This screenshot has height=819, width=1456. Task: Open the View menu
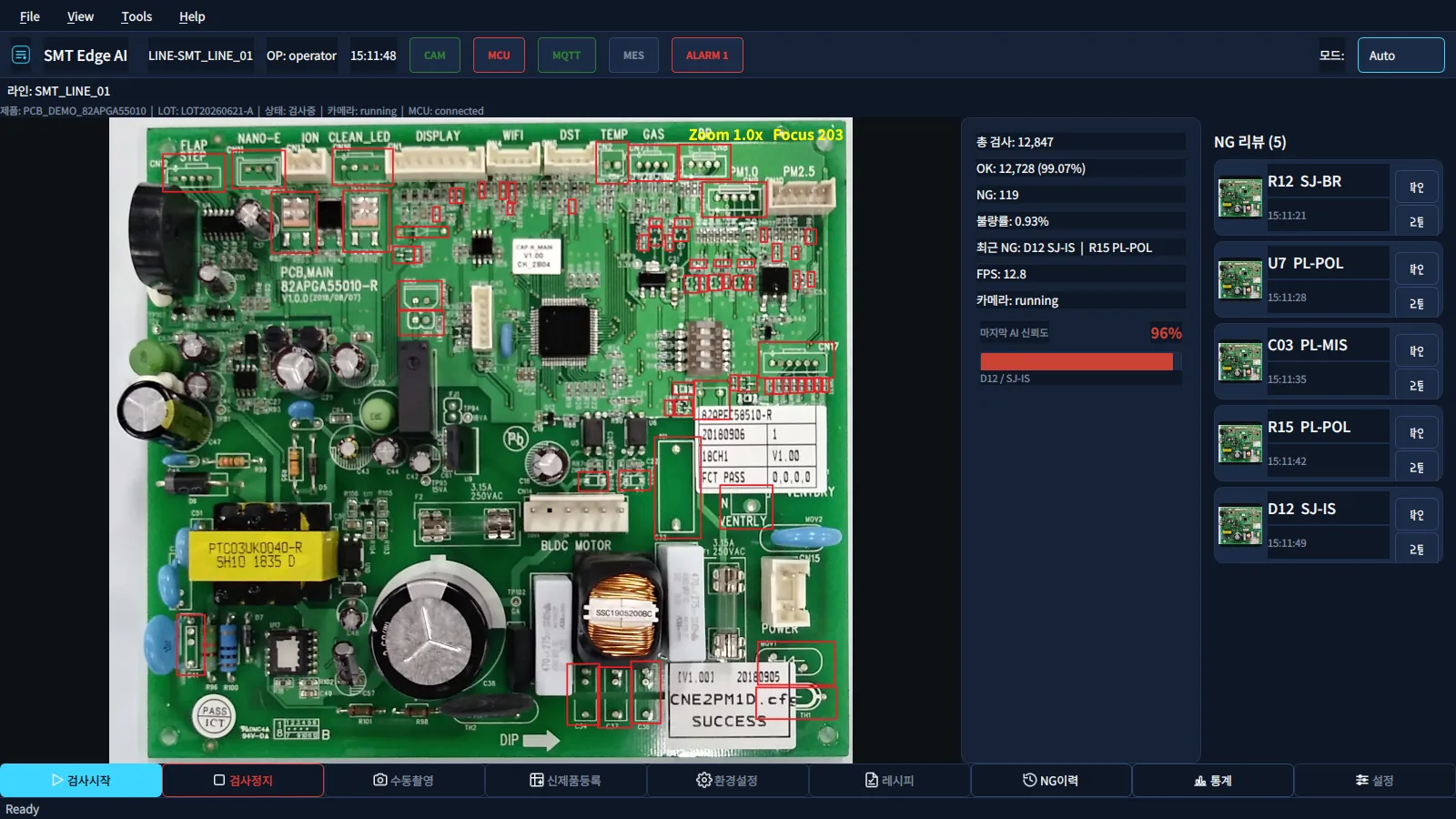point(80,16)
